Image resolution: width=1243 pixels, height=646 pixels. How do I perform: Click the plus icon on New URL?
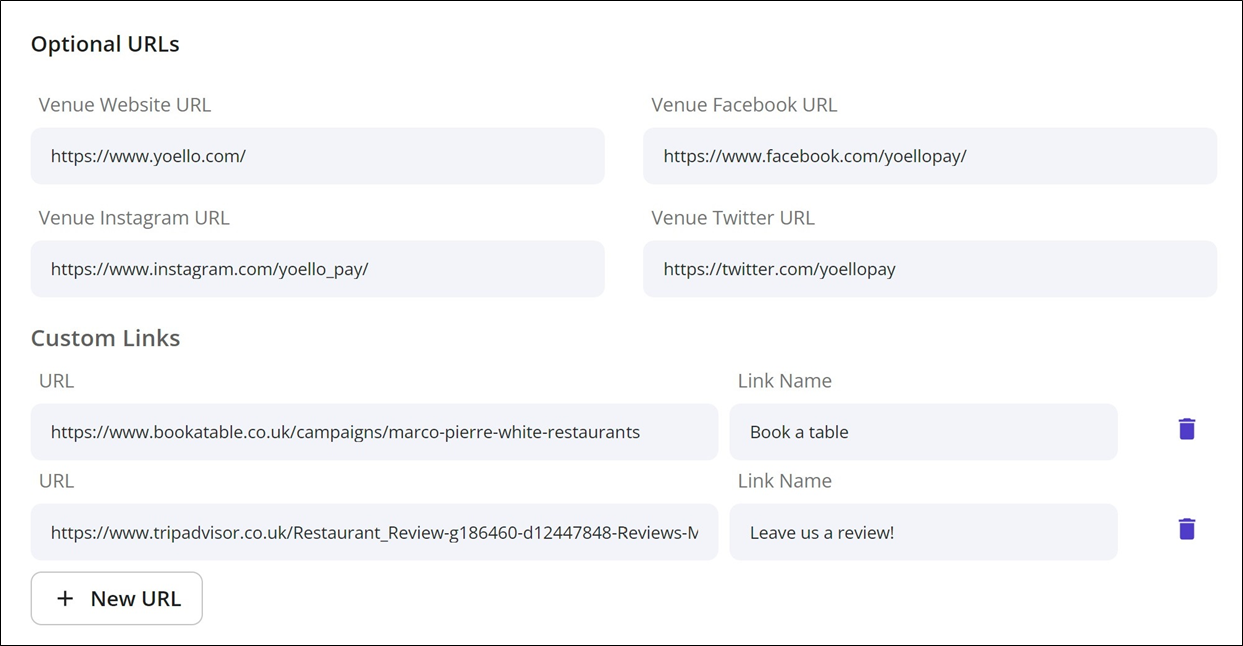tap(65, 599)
